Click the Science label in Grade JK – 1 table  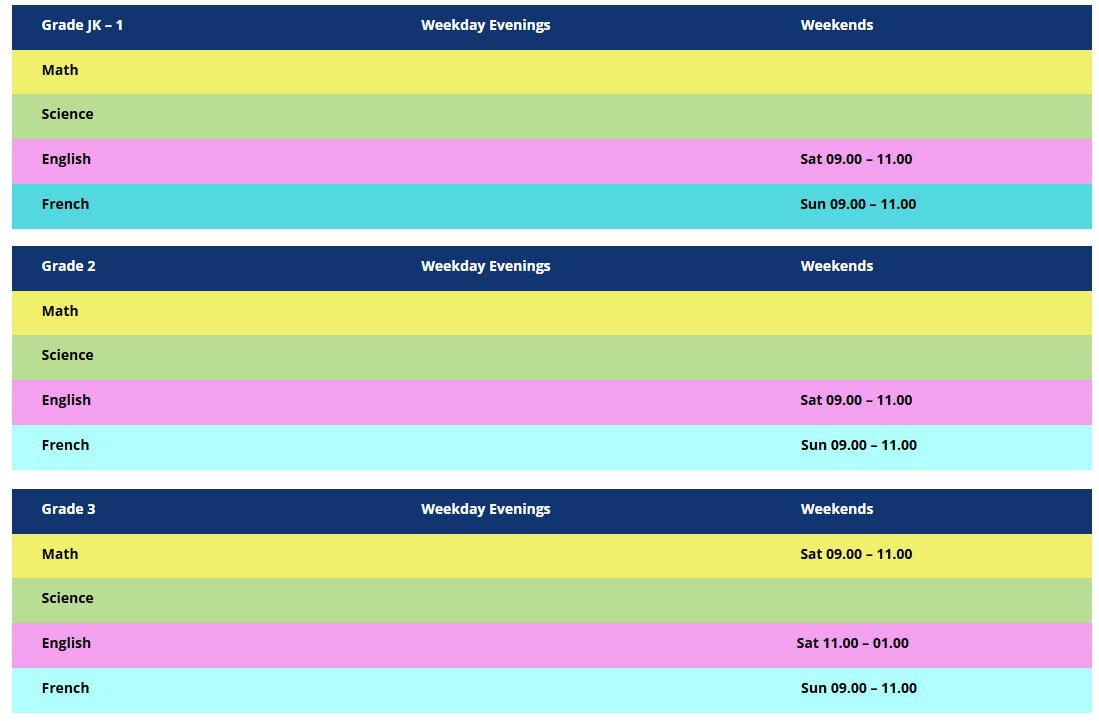click(x=67, y=114)
